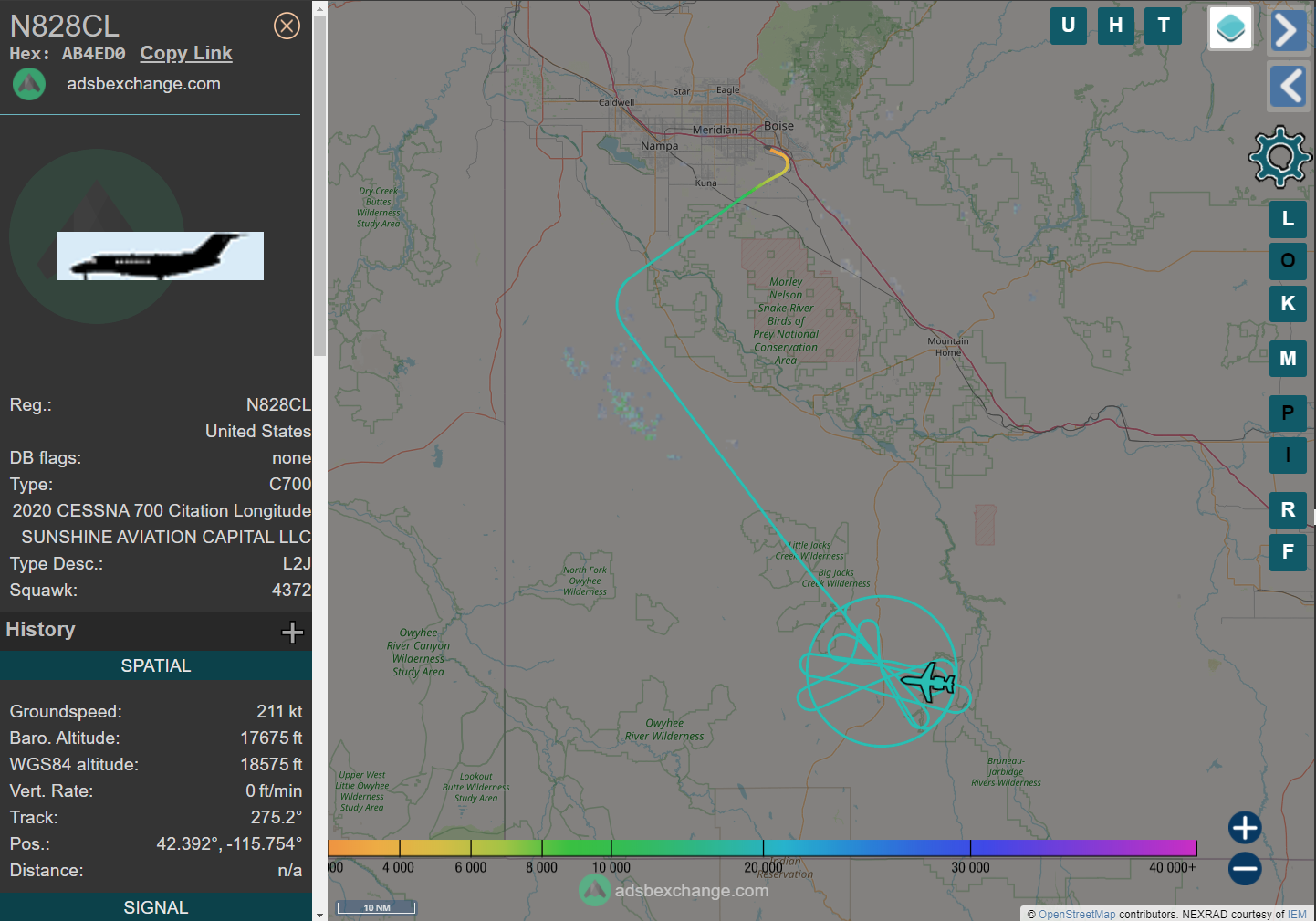
Task: Toggle the L map option button
Action: coord(1288,219)
